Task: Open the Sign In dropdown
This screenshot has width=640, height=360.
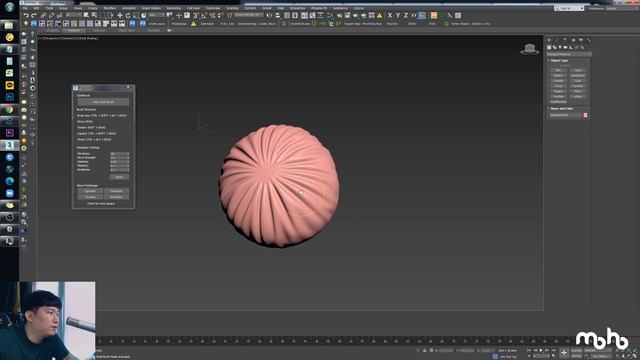Action: (x=569, y=8)
